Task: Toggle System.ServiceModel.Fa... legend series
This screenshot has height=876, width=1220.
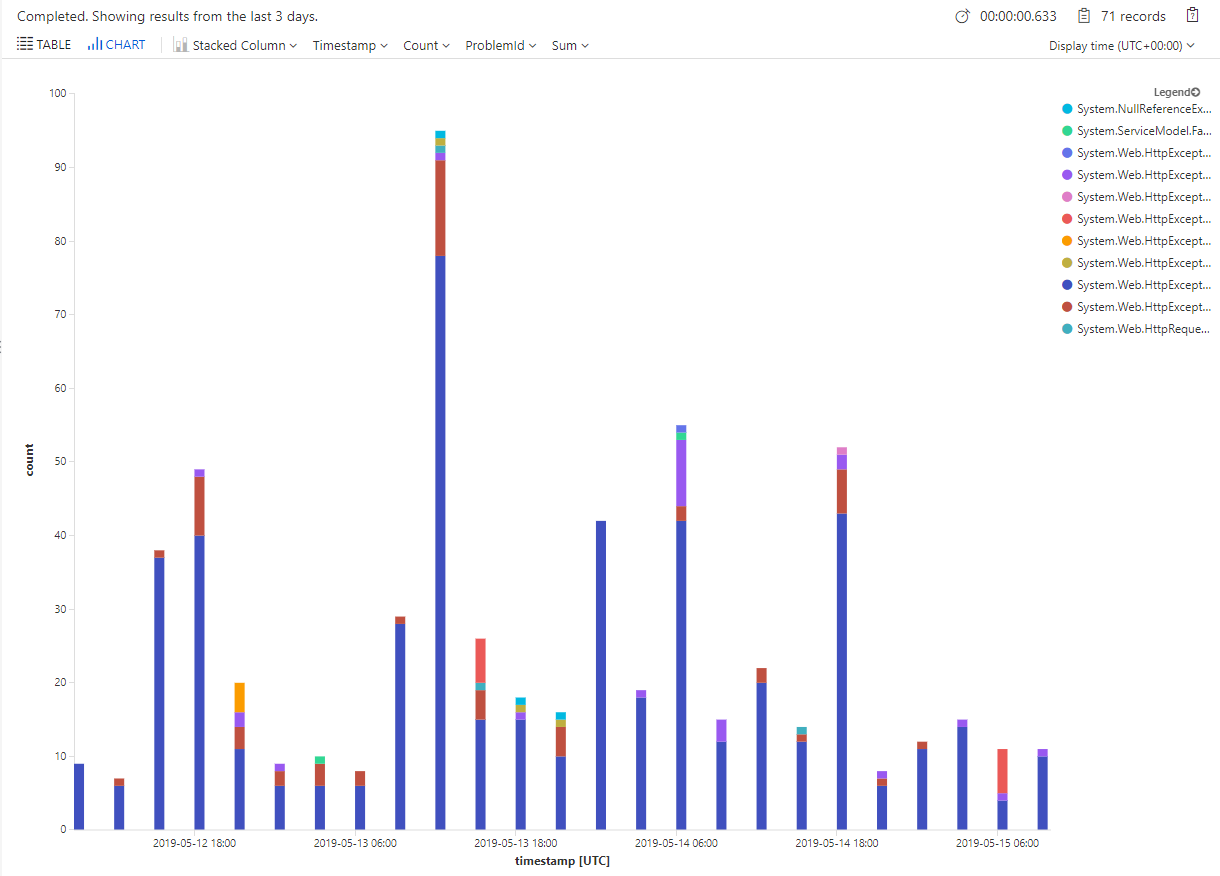Action: 1137,131
